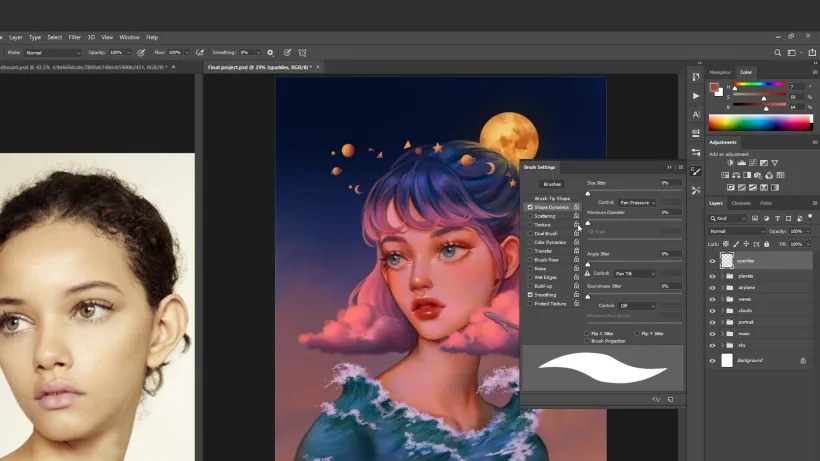
Task: Open the History panel icon in the dock
Action: pyautogui.click(x=696, y=77)
